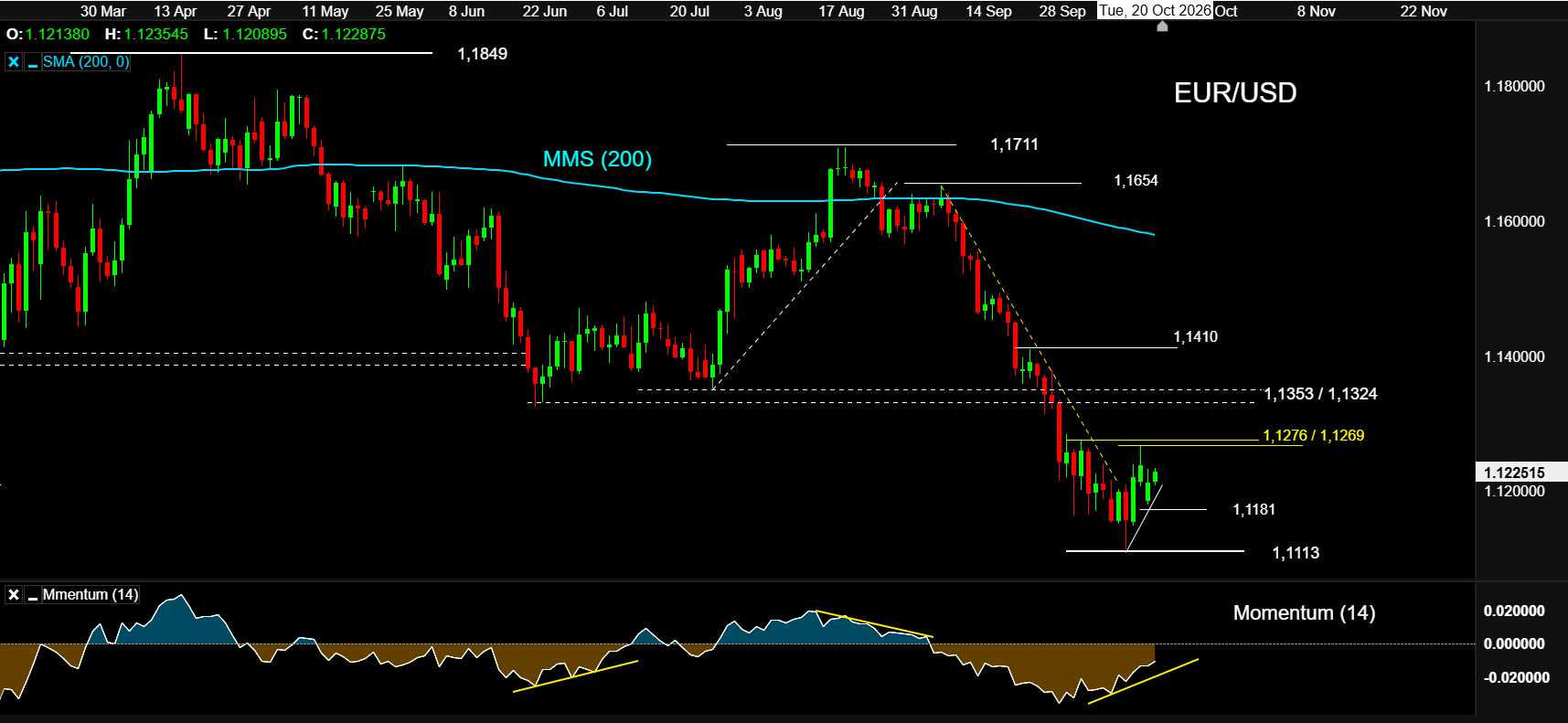Click the 1,1113 support label

1296,553
